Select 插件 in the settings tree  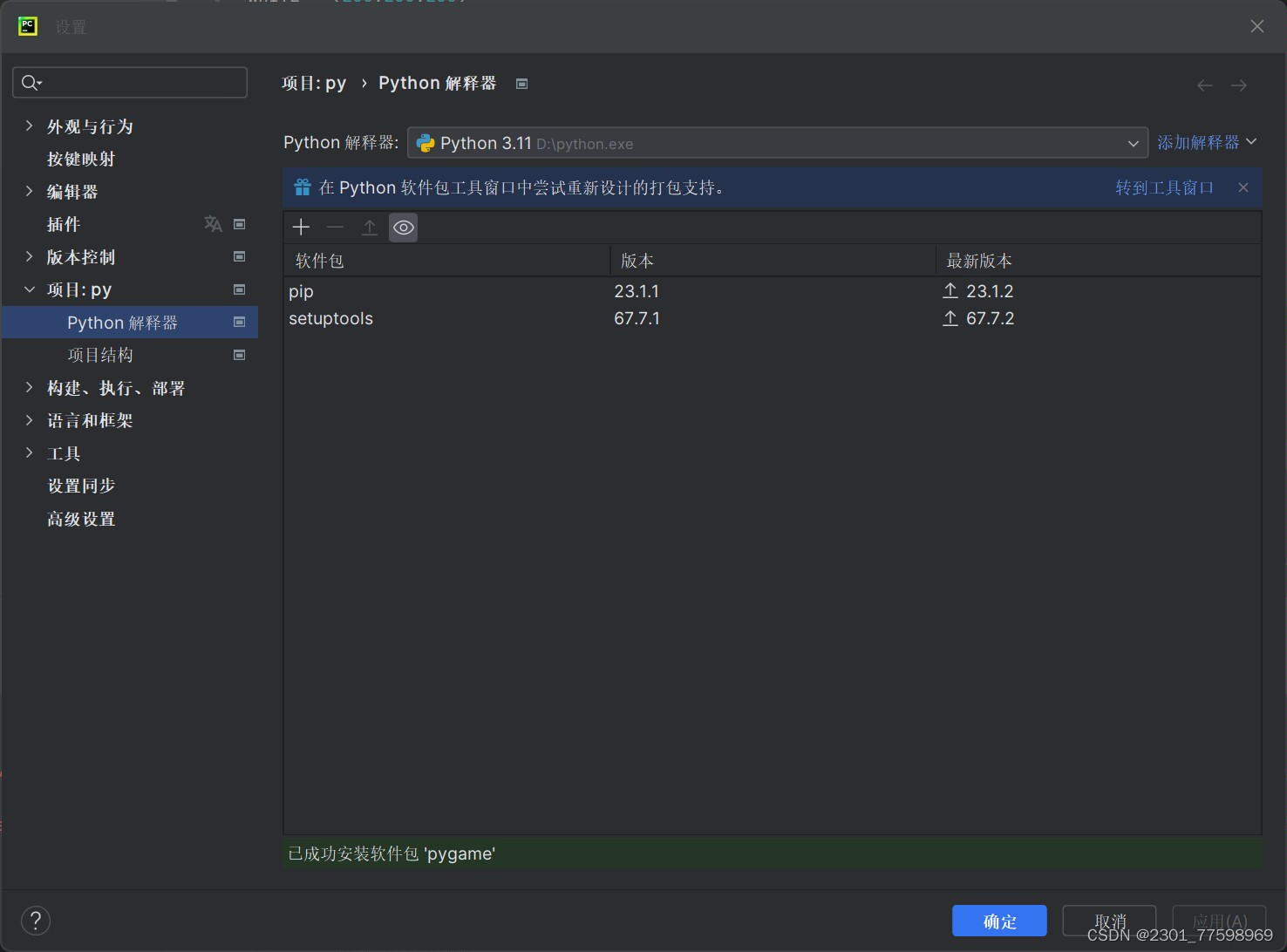click(x=64, y=224)
